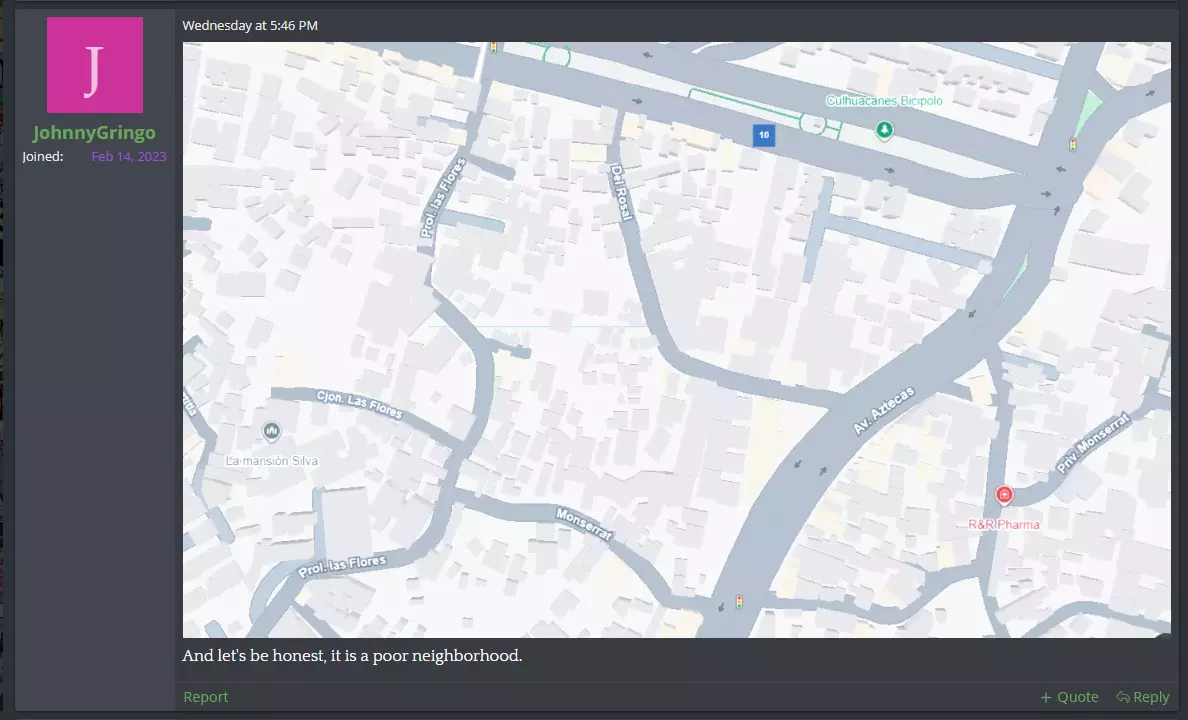Click the "Monserrat" street label near Prol. las Flores
This screenshot has width=1188, height=720.
click(x=583, y=524)
